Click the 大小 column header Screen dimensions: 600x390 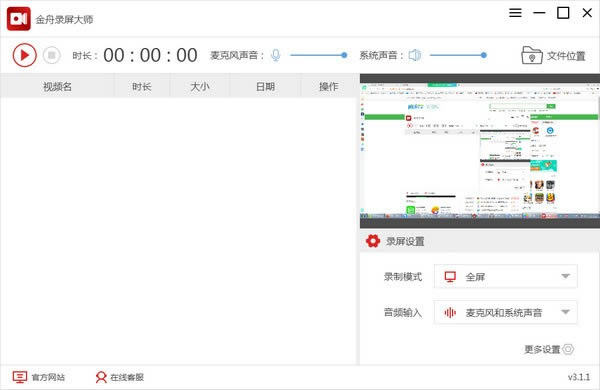pyautogui.click(x=200, y=86)
